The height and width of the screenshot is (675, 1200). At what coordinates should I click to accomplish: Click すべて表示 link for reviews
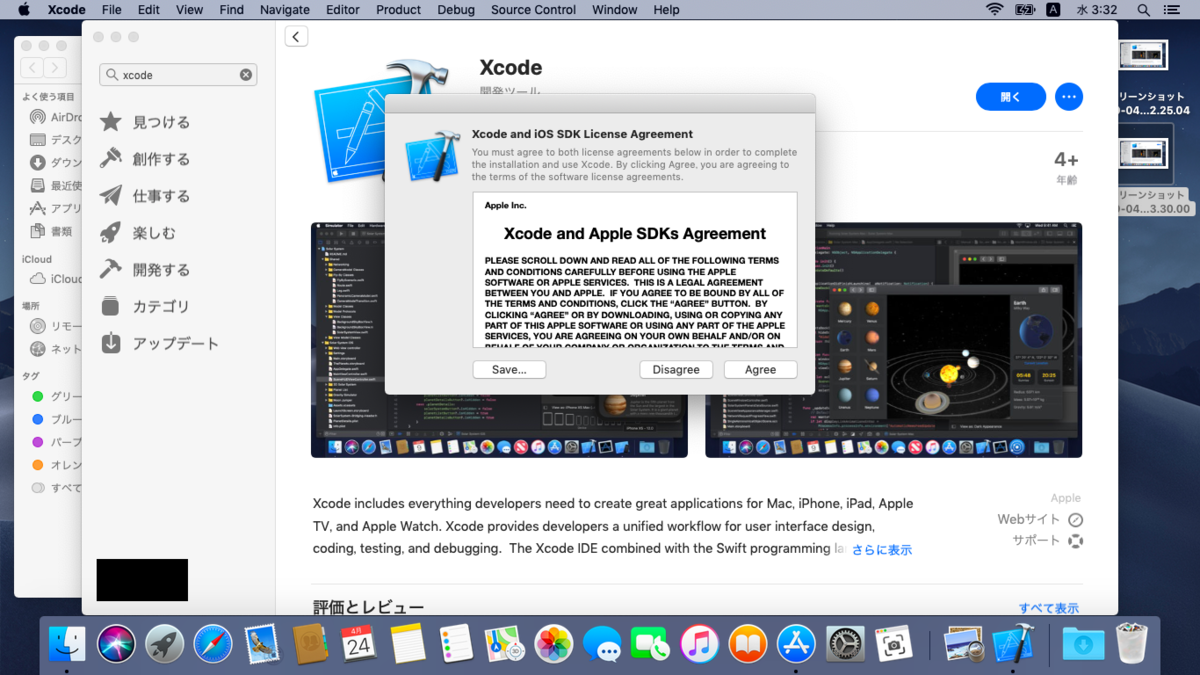pyautogui.click(x=1049, y=608)
